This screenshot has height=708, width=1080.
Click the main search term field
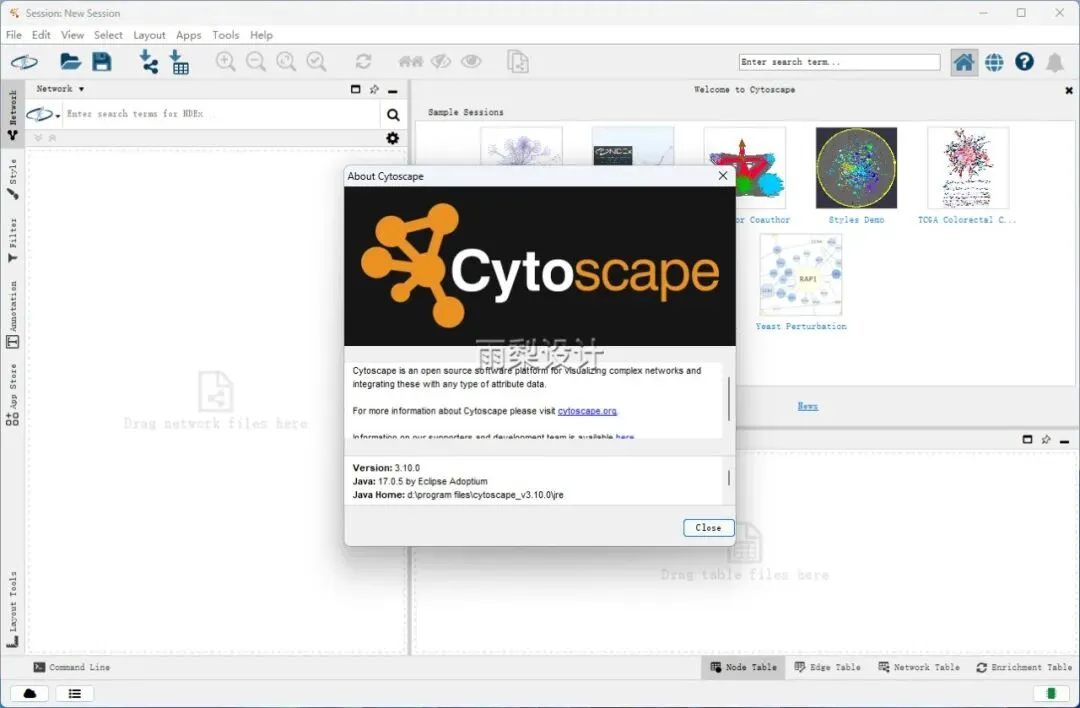[x=839, y=62]
